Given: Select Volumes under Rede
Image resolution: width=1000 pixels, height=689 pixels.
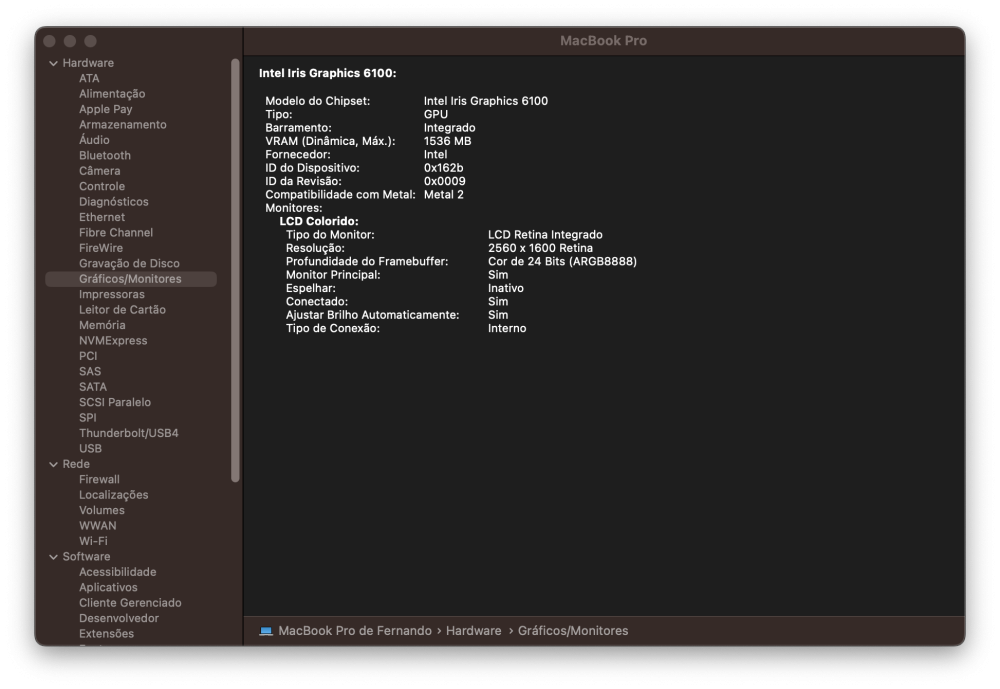Looking at the screenshot, I should (x=102, y=510).
